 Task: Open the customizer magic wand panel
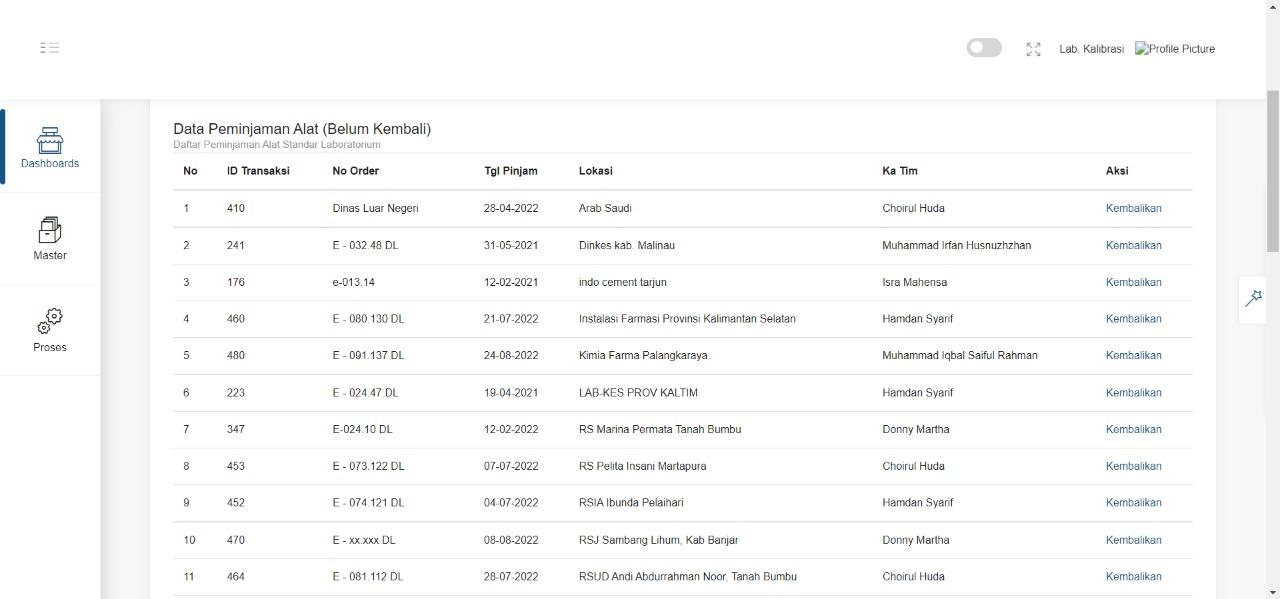(1253, 298)
